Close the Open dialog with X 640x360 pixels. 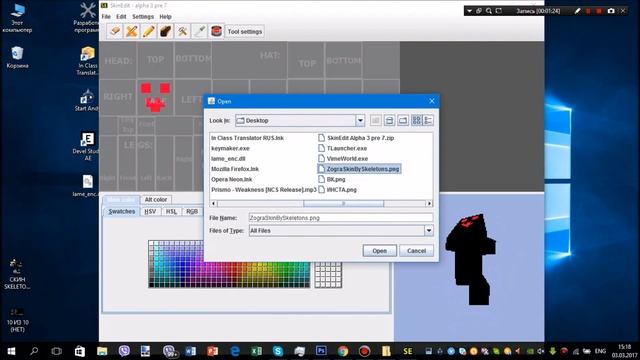click(431, 101)
